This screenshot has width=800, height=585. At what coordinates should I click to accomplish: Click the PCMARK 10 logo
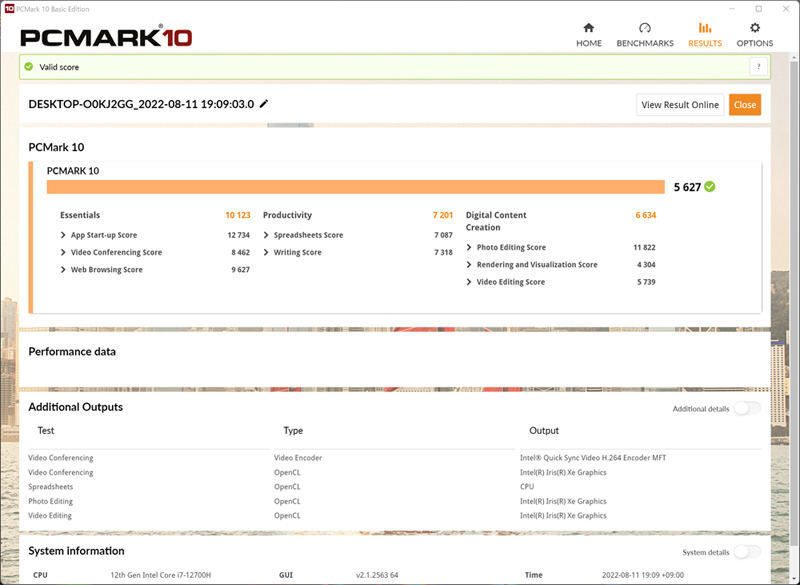pyautogui.click(x=106, y=37)
